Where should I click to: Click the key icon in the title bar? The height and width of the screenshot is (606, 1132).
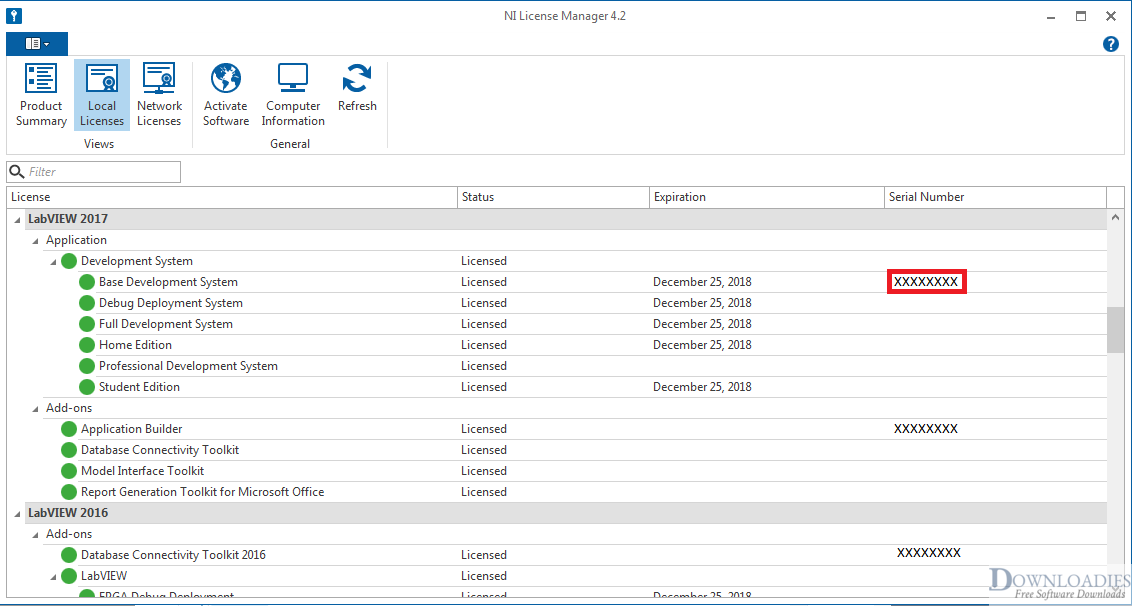point(14,15)
